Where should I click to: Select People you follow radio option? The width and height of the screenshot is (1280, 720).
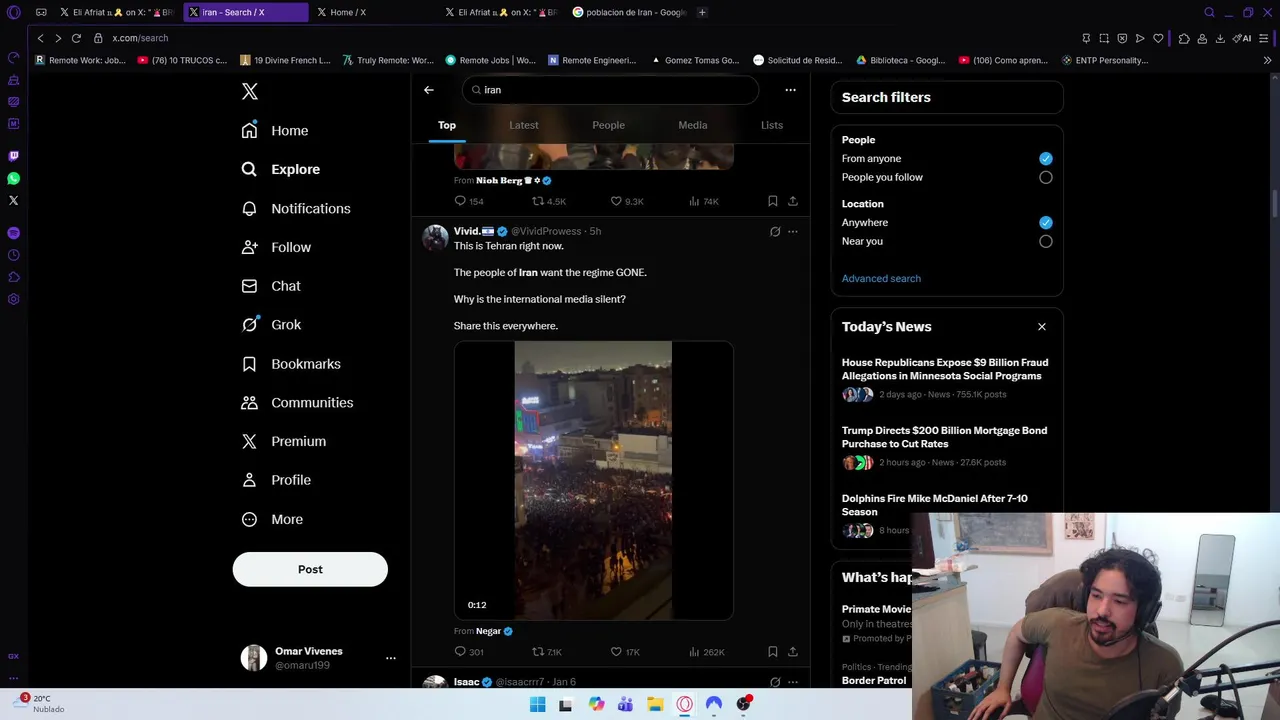point(1046,178)
